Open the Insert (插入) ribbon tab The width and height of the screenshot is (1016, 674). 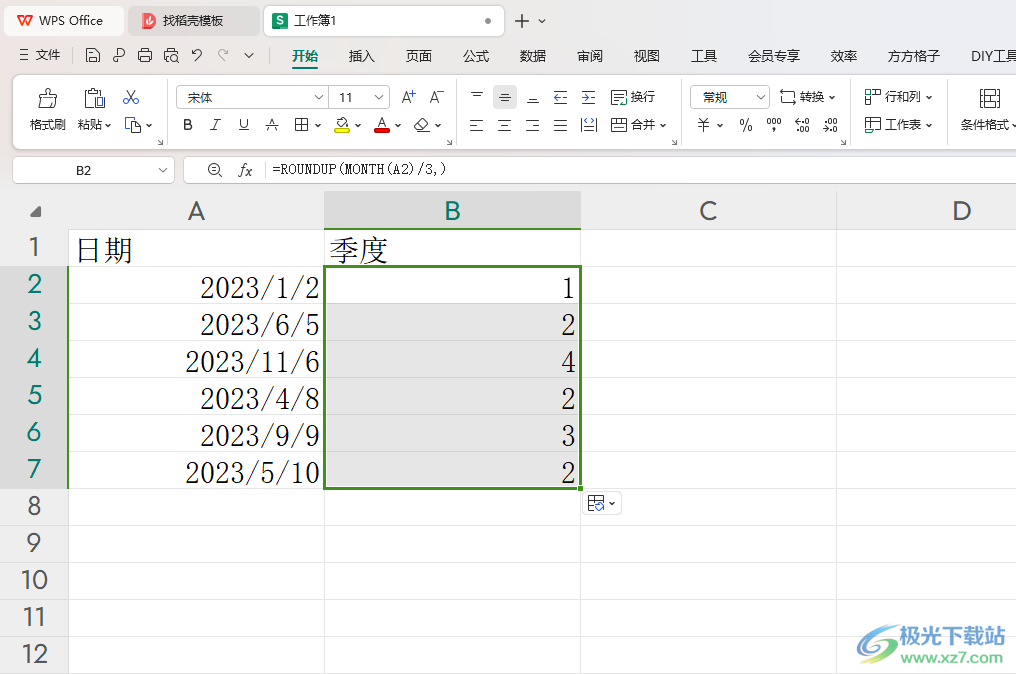[362, 56]
